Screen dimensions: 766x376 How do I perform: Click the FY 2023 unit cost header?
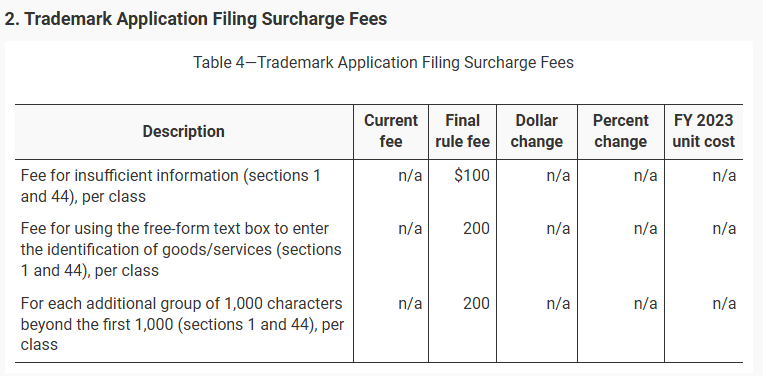703,131
